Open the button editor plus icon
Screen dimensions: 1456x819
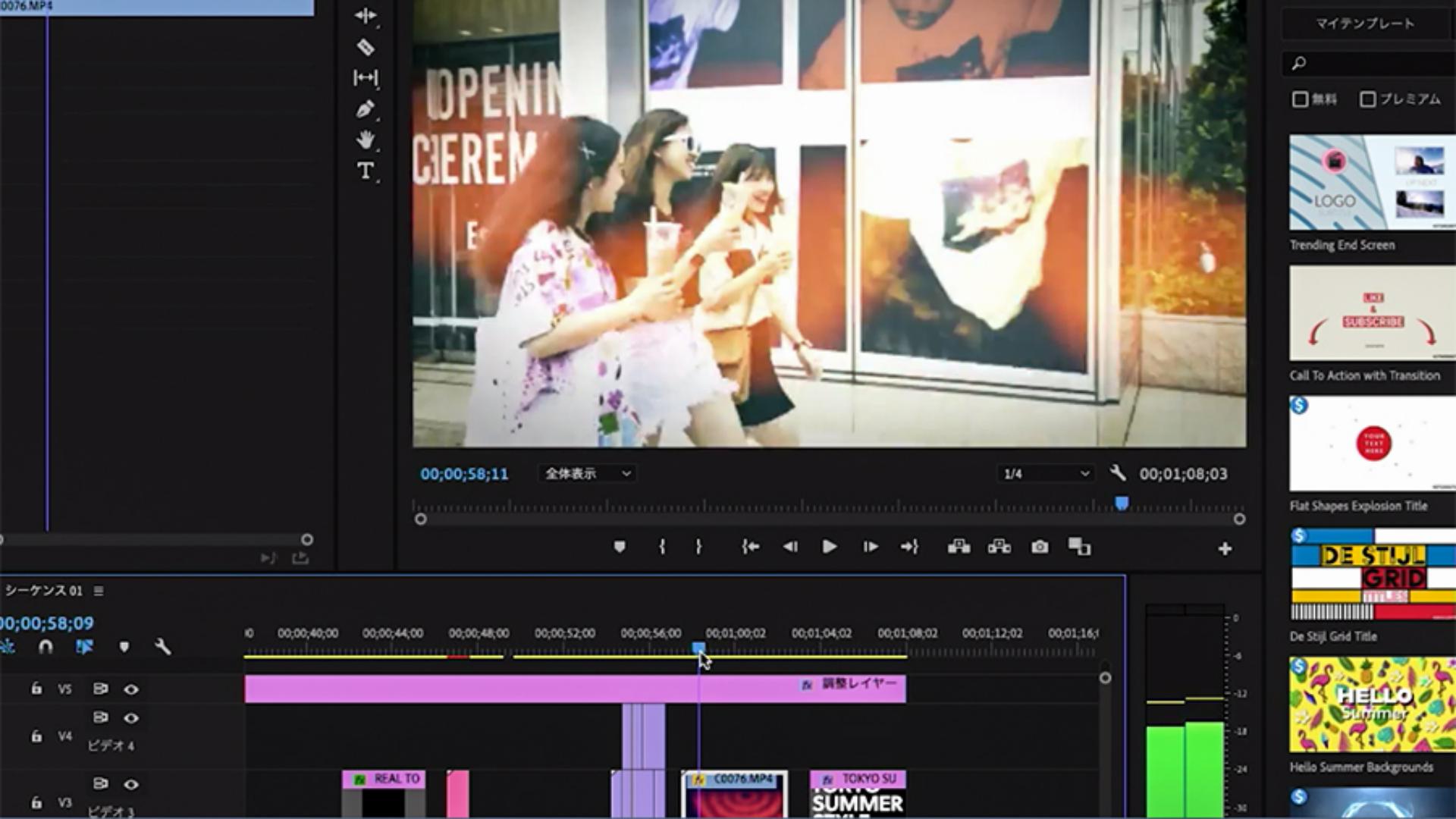pyautogui.click(x=1225, y=548)
